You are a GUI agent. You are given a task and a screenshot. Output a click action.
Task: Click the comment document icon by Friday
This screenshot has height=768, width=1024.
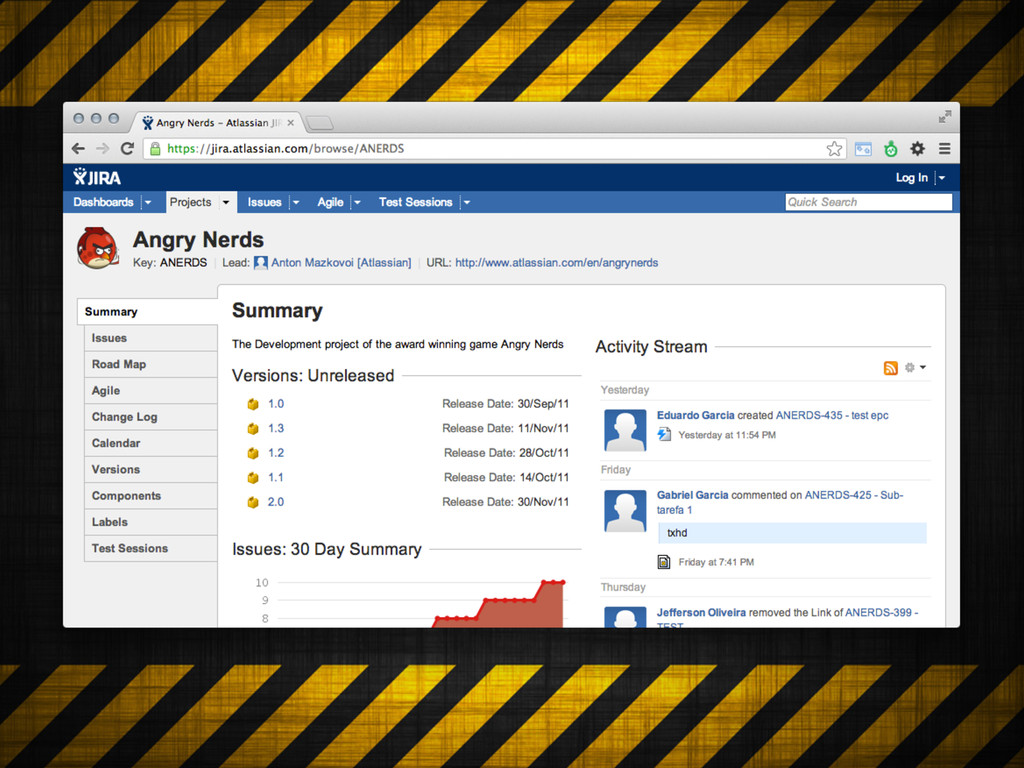coord(664,562)
